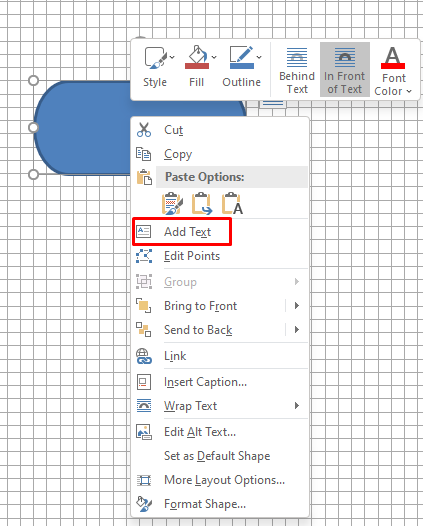Click the Style shape icon
Viewport: 423px width, 526px height.
tap(155, 58)
